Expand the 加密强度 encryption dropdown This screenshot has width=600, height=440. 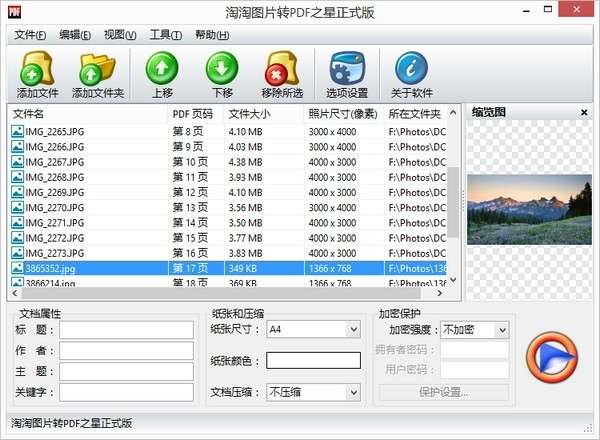[x=502, y=330]
